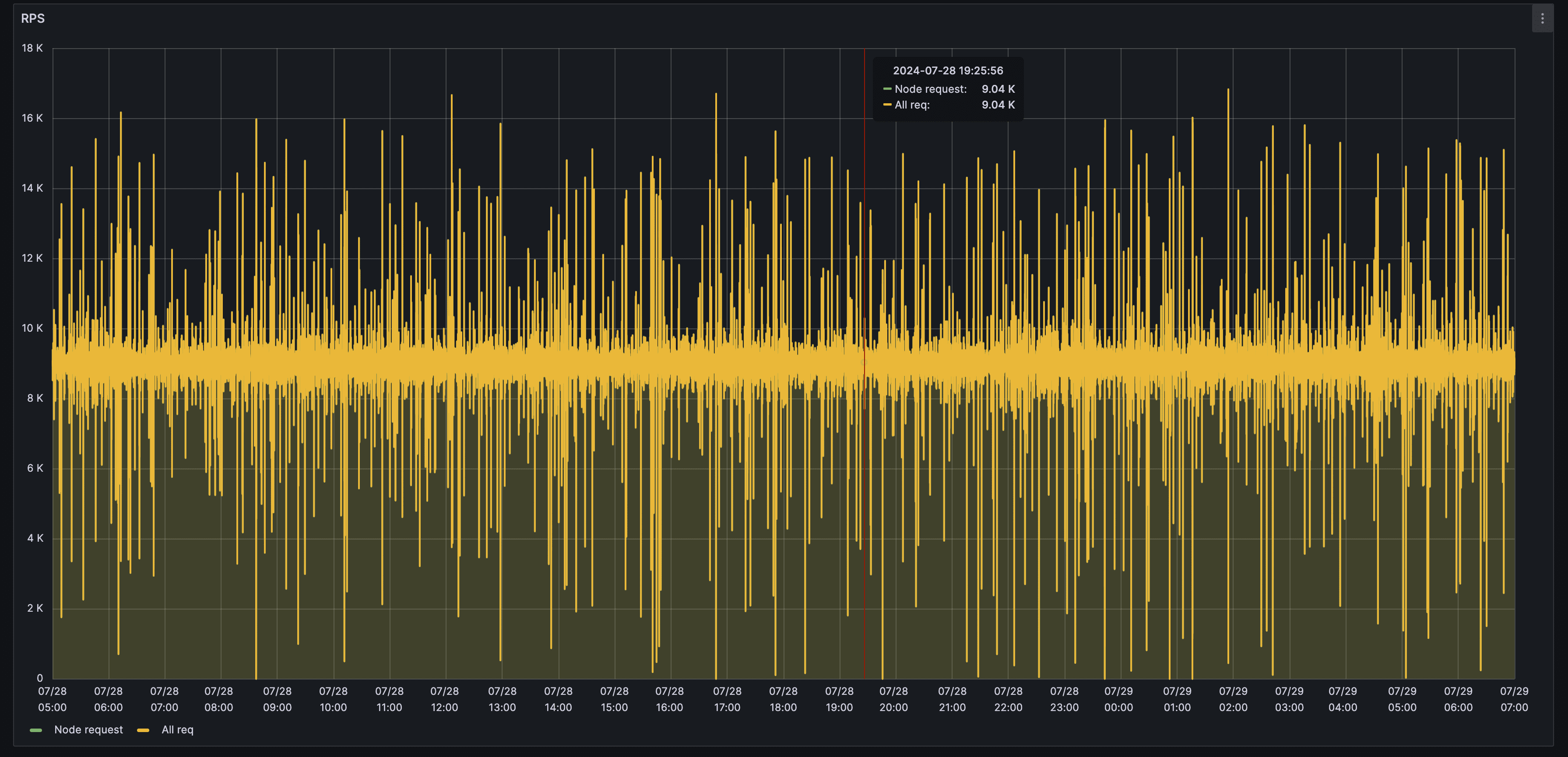Click the 07/28 20:00 time axis label
1568x757 pixels.
pos(893,699)
